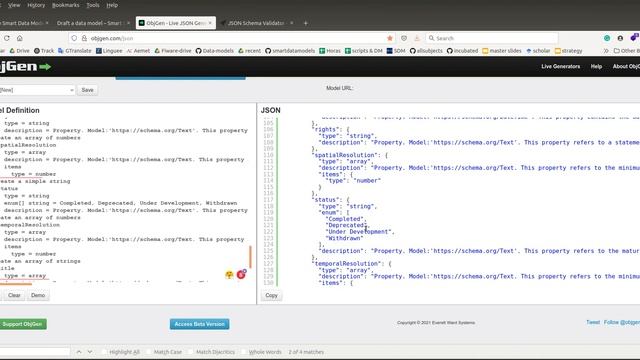
Task: Open the incubated bookmark
Action: click(x=462, y=51)
